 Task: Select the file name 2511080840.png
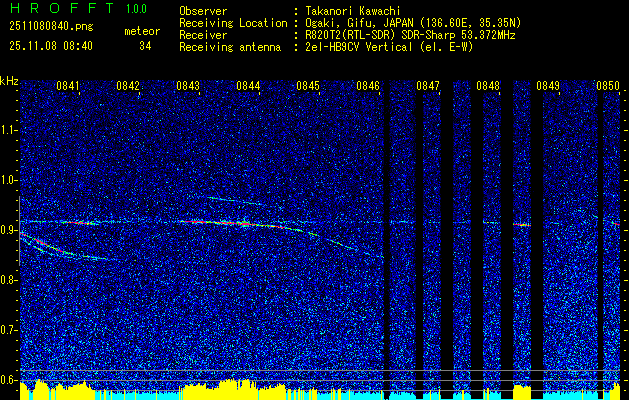coord(51,26)
